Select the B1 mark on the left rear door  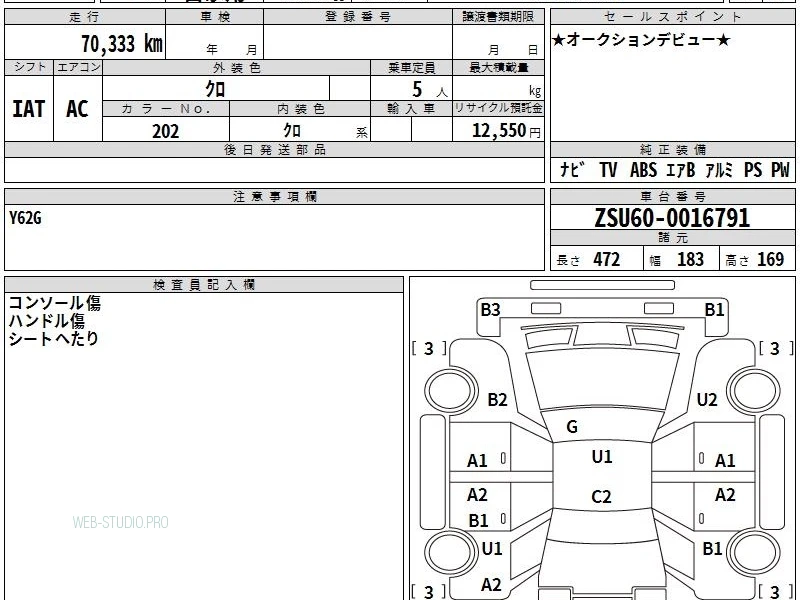479,521
